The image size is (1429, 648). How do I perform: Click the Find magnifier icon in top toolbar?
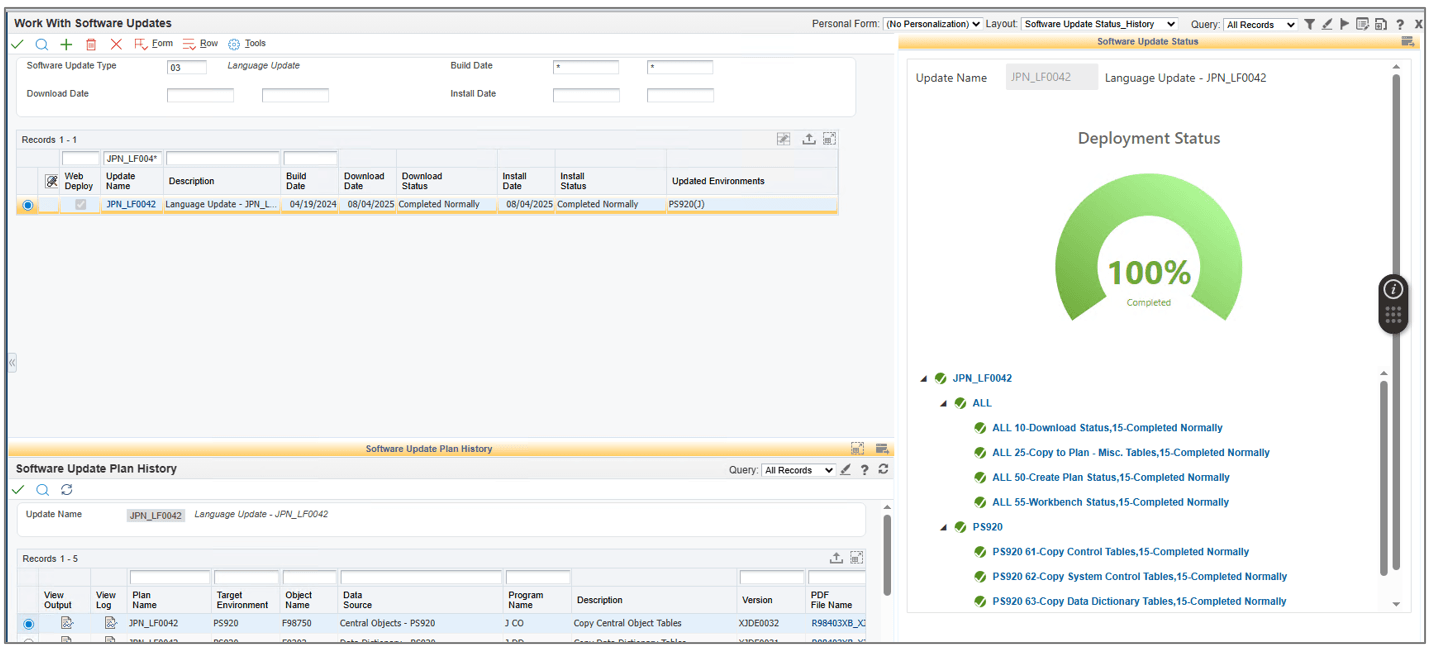click(42, 44)
